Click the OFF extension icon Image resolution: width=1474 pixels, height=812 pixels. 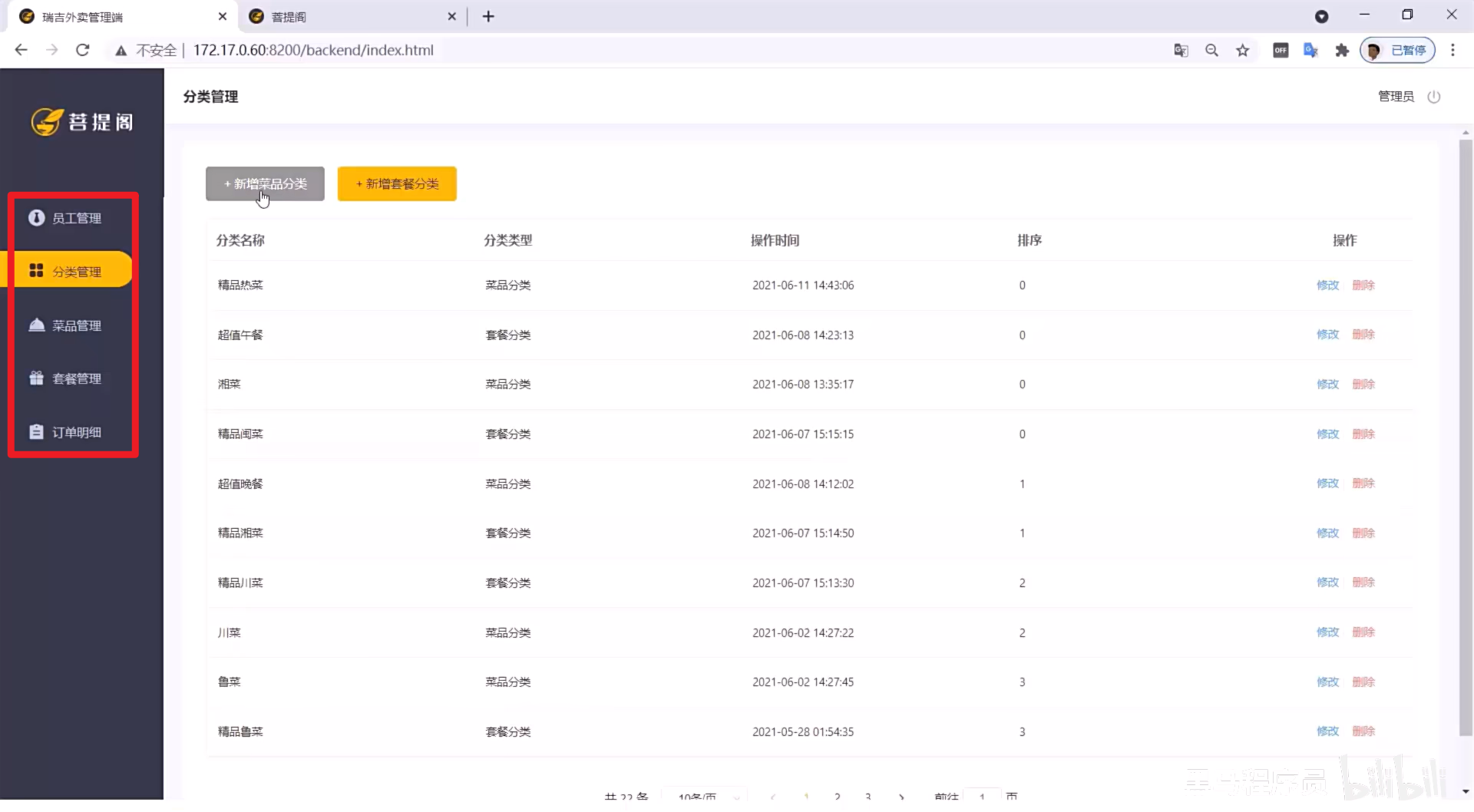coord(1281,51)
